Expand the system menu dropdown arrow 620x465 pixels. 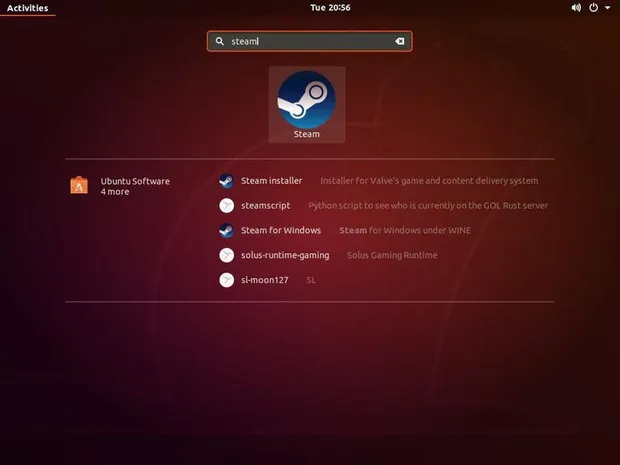[x=607, y=8]
